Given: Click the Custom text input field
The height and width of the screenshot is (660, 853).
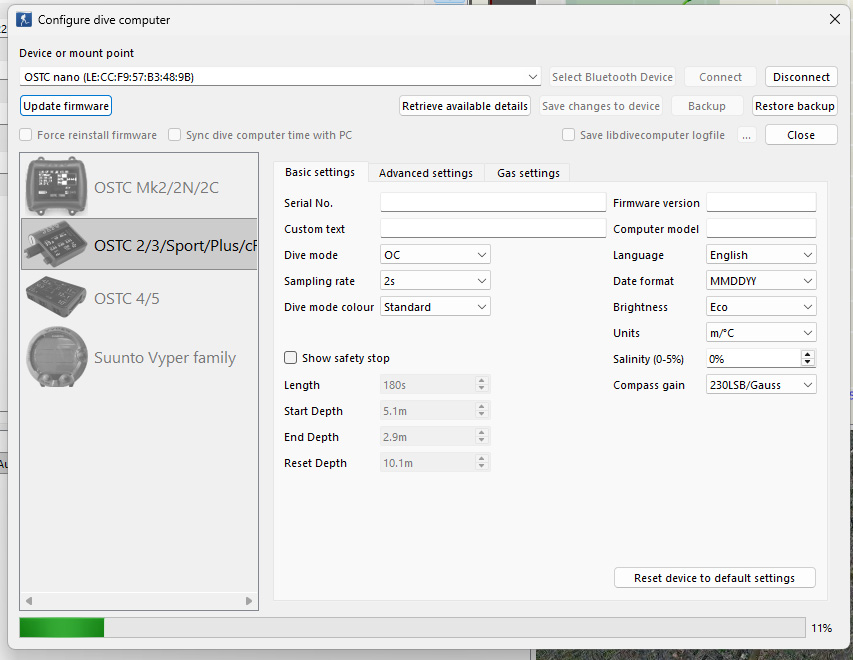Looking at the screenshot, I should 493,229.
